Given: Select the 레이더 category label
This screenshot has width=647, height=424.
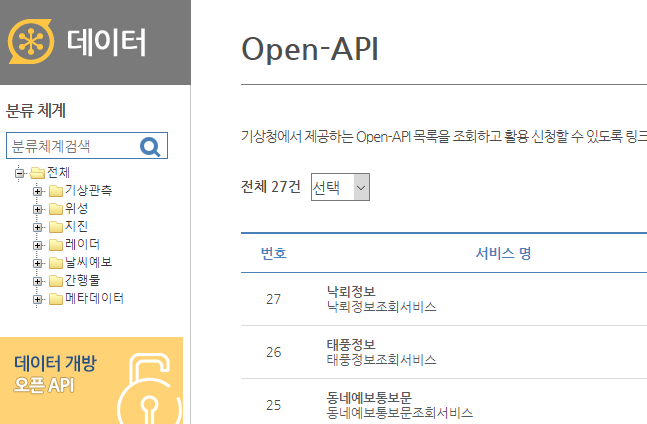Looking at the screenshot, I should tap(83, 244).
